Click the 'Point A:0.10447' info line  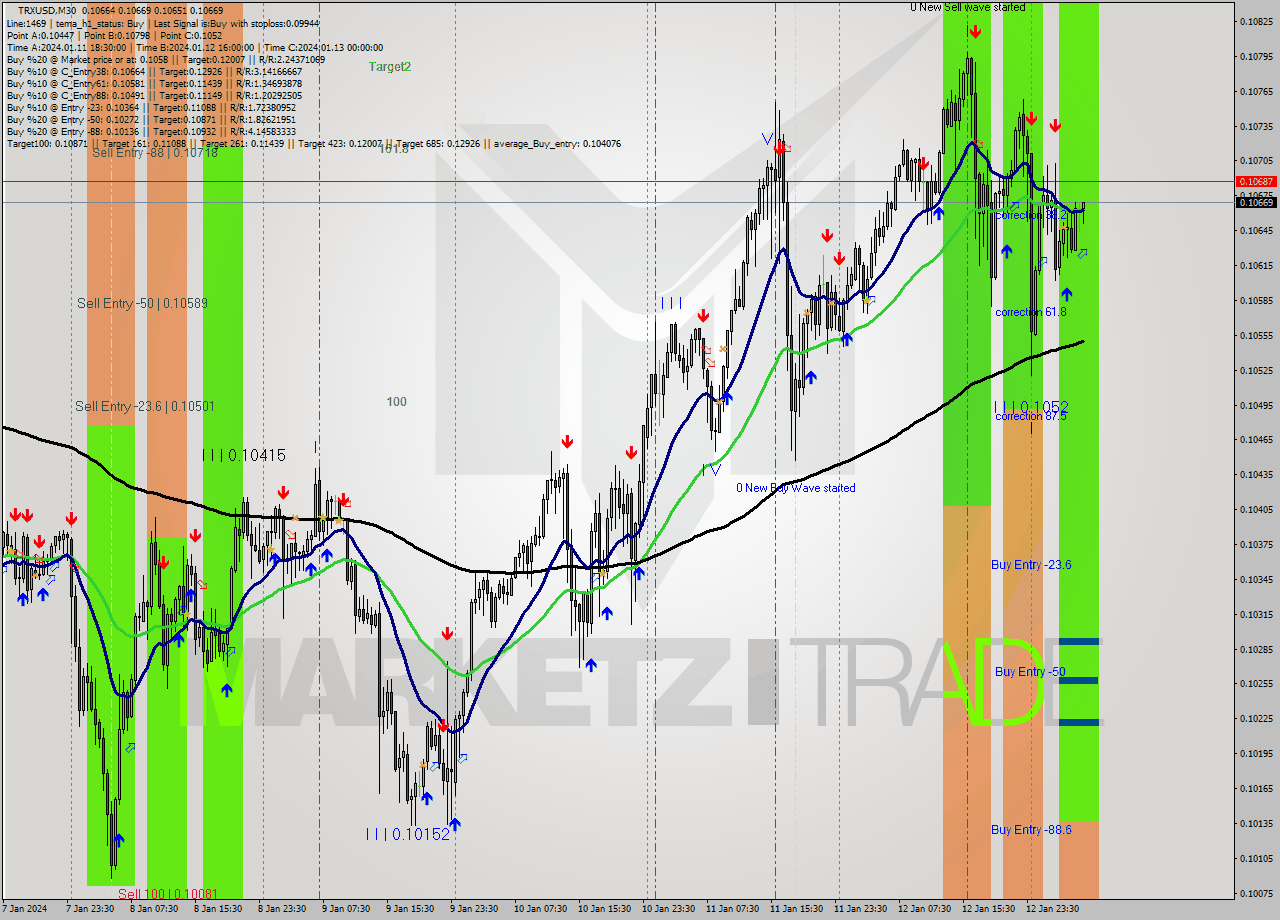[115, 35]
